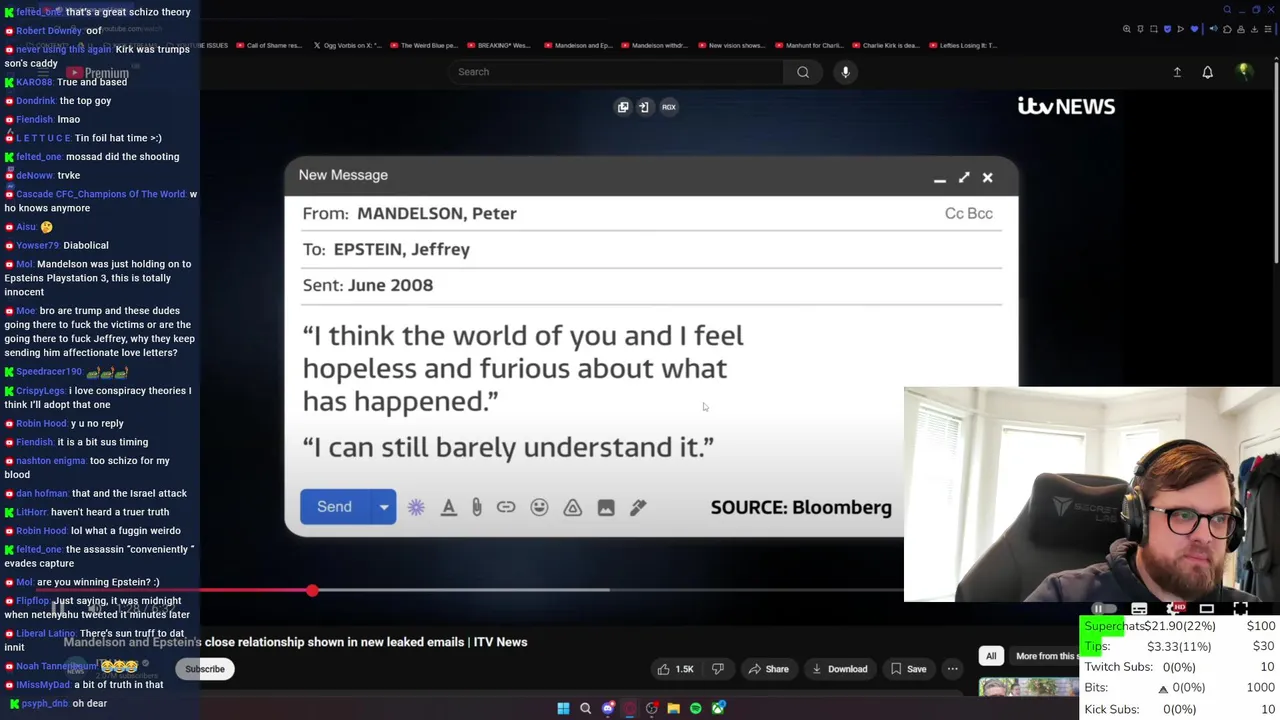Click the 'Superchats' goal label
1280x720 pixels.
click(x=1114, y=626)
